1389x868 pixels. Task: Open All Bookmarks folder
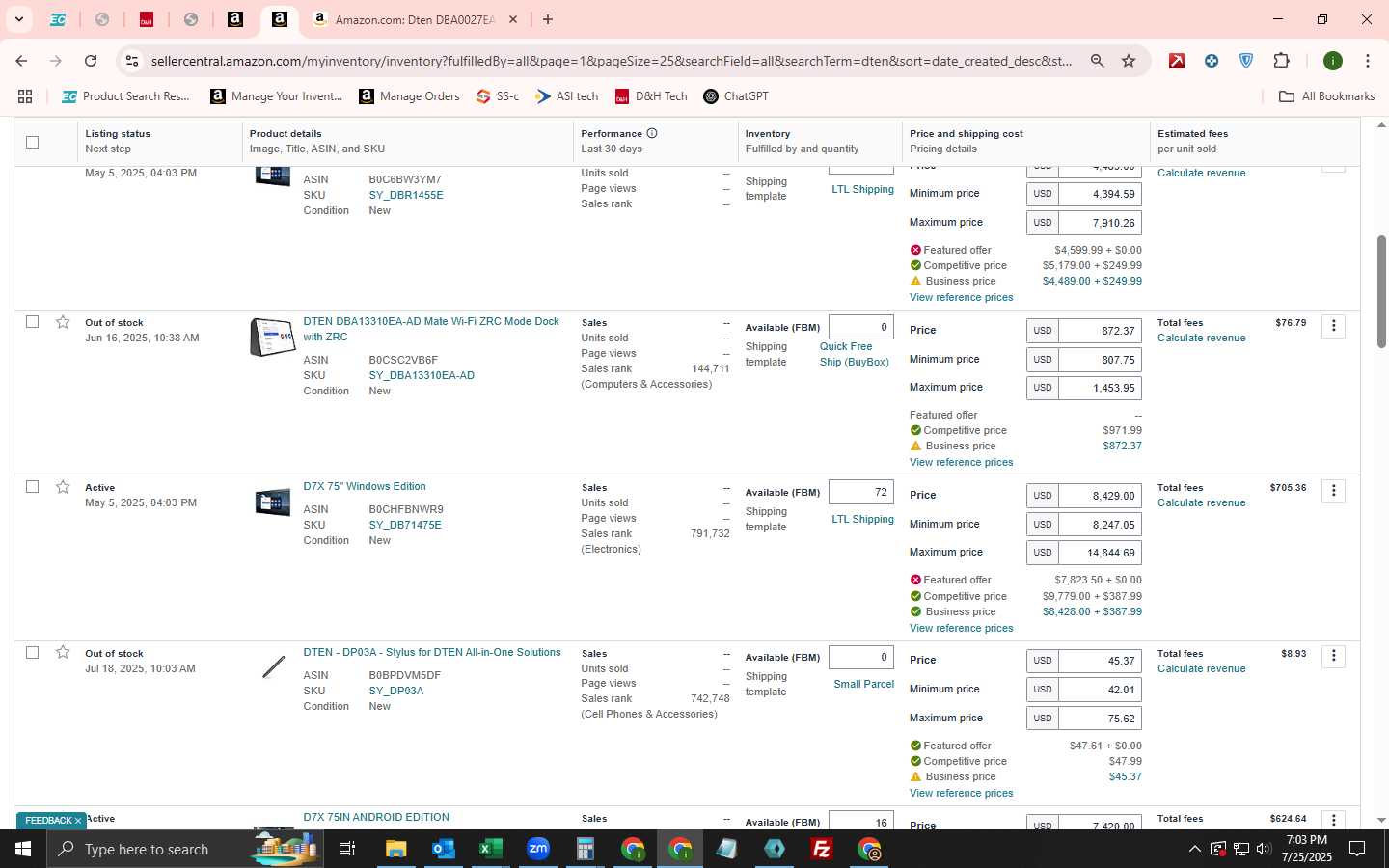point(1326,96)
